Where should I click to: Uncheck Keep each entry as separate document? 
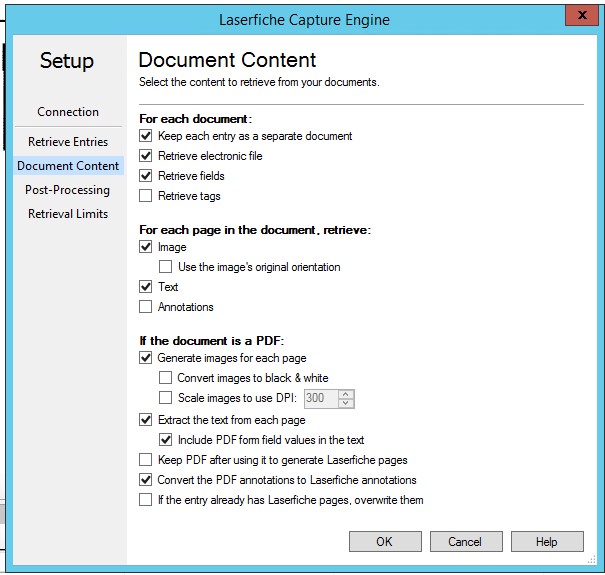click(146, 136)
